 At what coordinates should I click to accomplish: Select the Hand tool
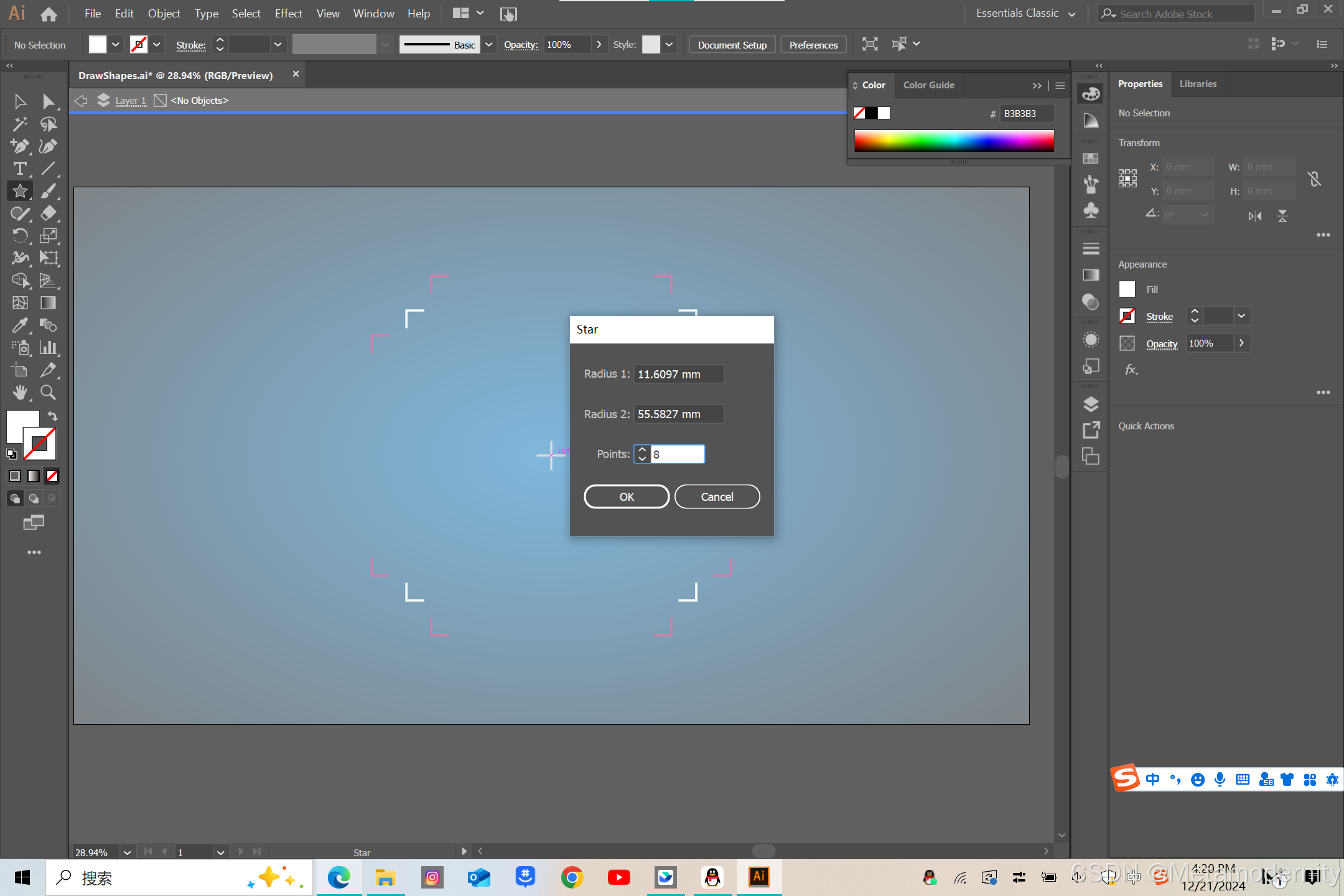click(20, 393)
